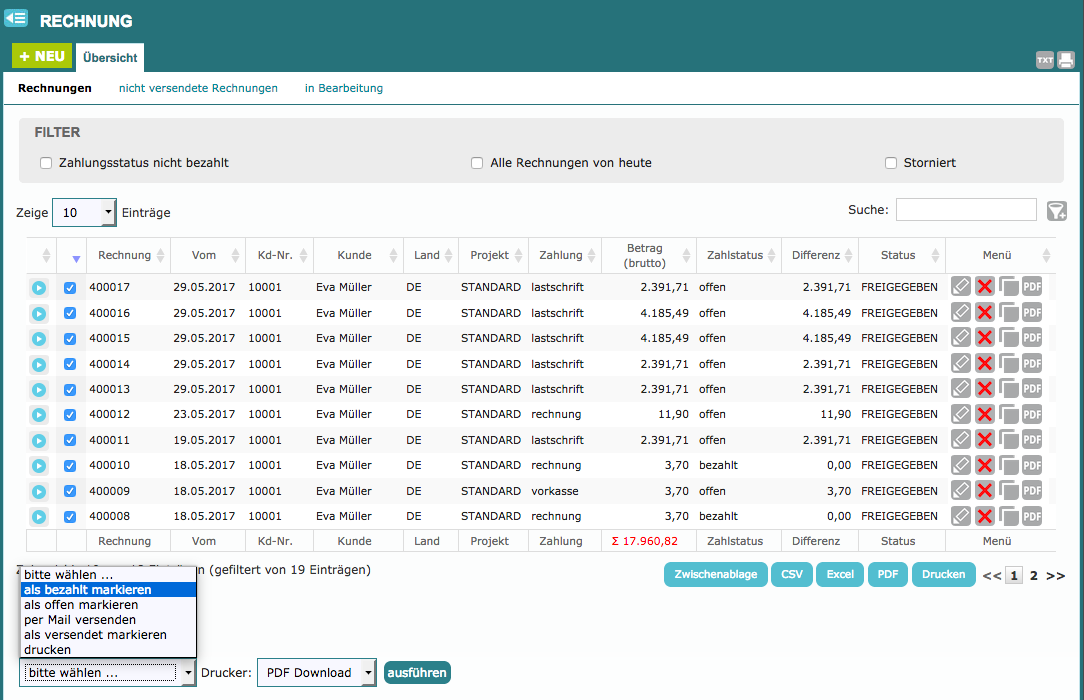Open the search filter funnel icon

1056,210
